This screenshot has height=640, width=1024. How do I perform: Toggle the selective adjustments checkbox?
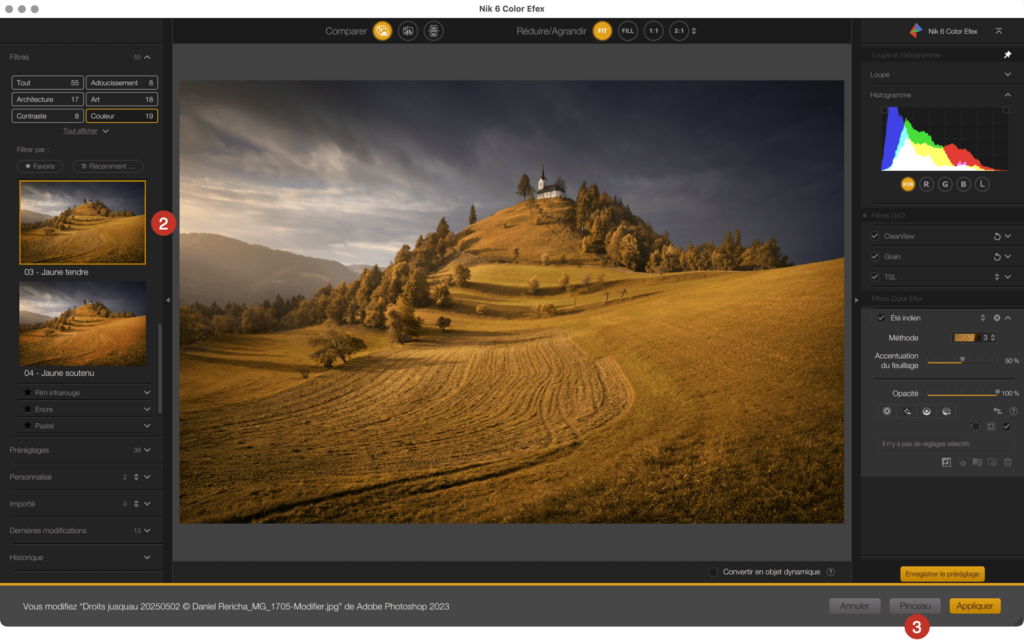pyautogui.click(x=1006, y=426)
